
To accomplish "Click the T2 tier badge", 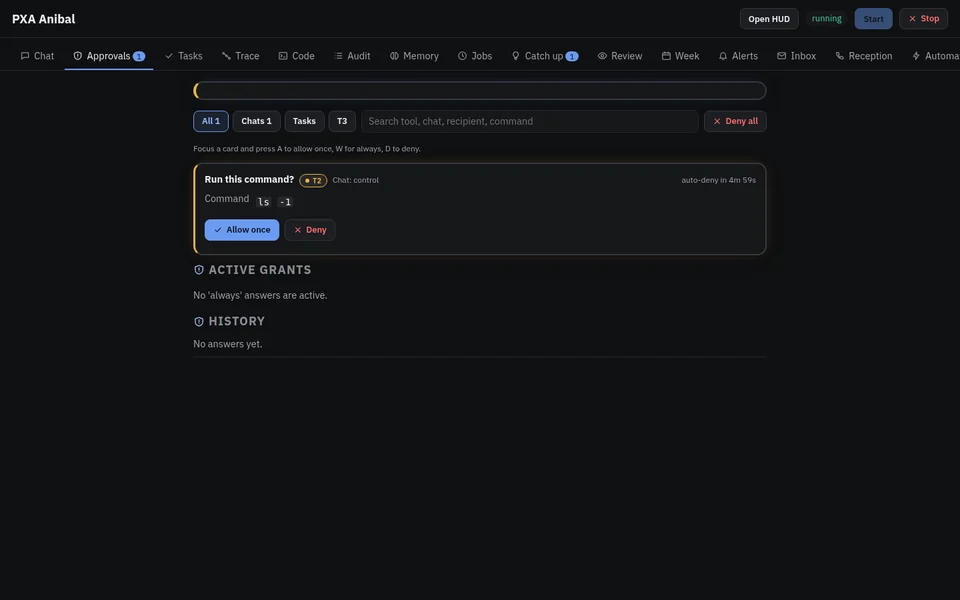I will click(x=313, y=181).
